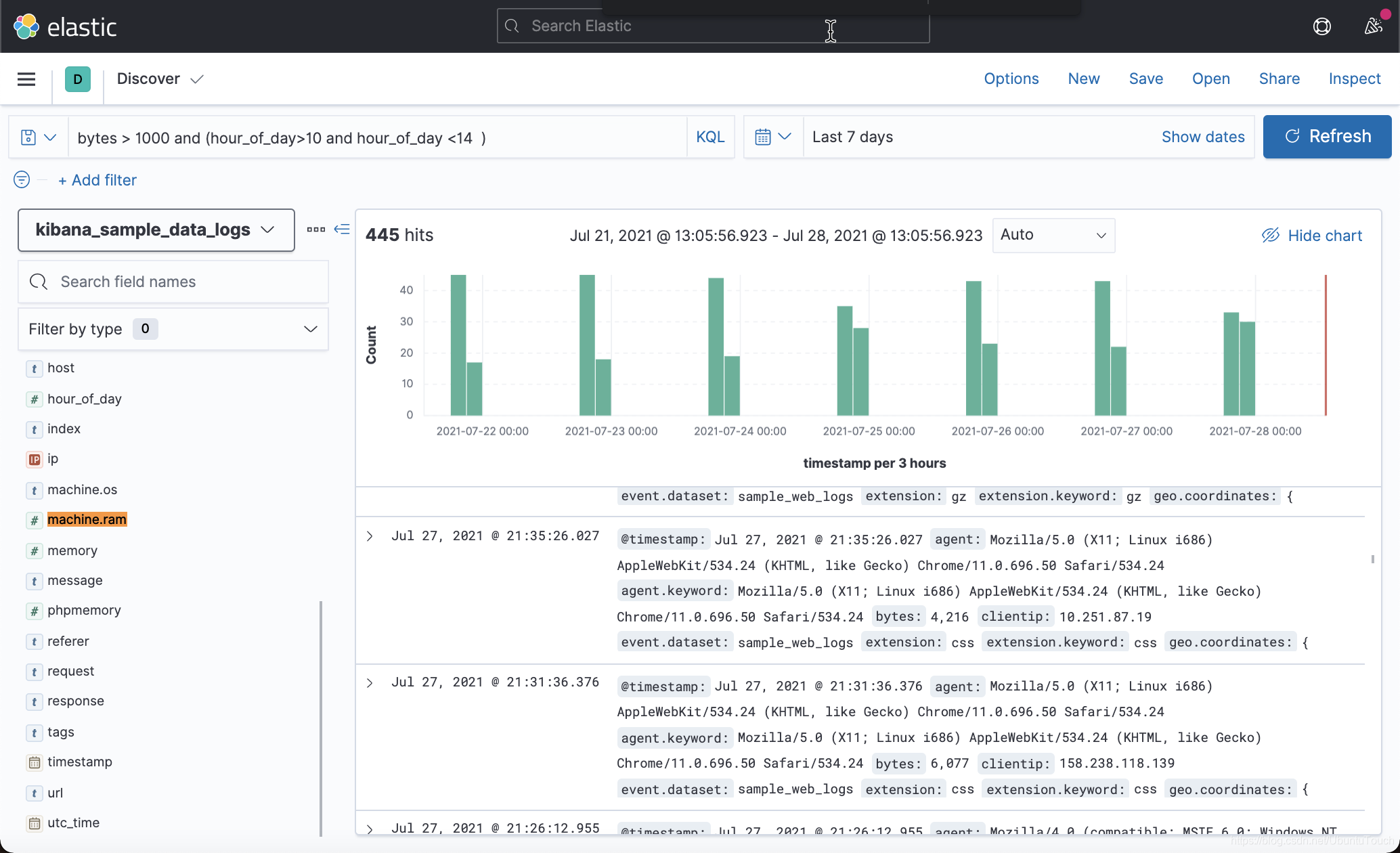
Task: Collapse the field sidebar arrow icon
Action: pos(342,229)
